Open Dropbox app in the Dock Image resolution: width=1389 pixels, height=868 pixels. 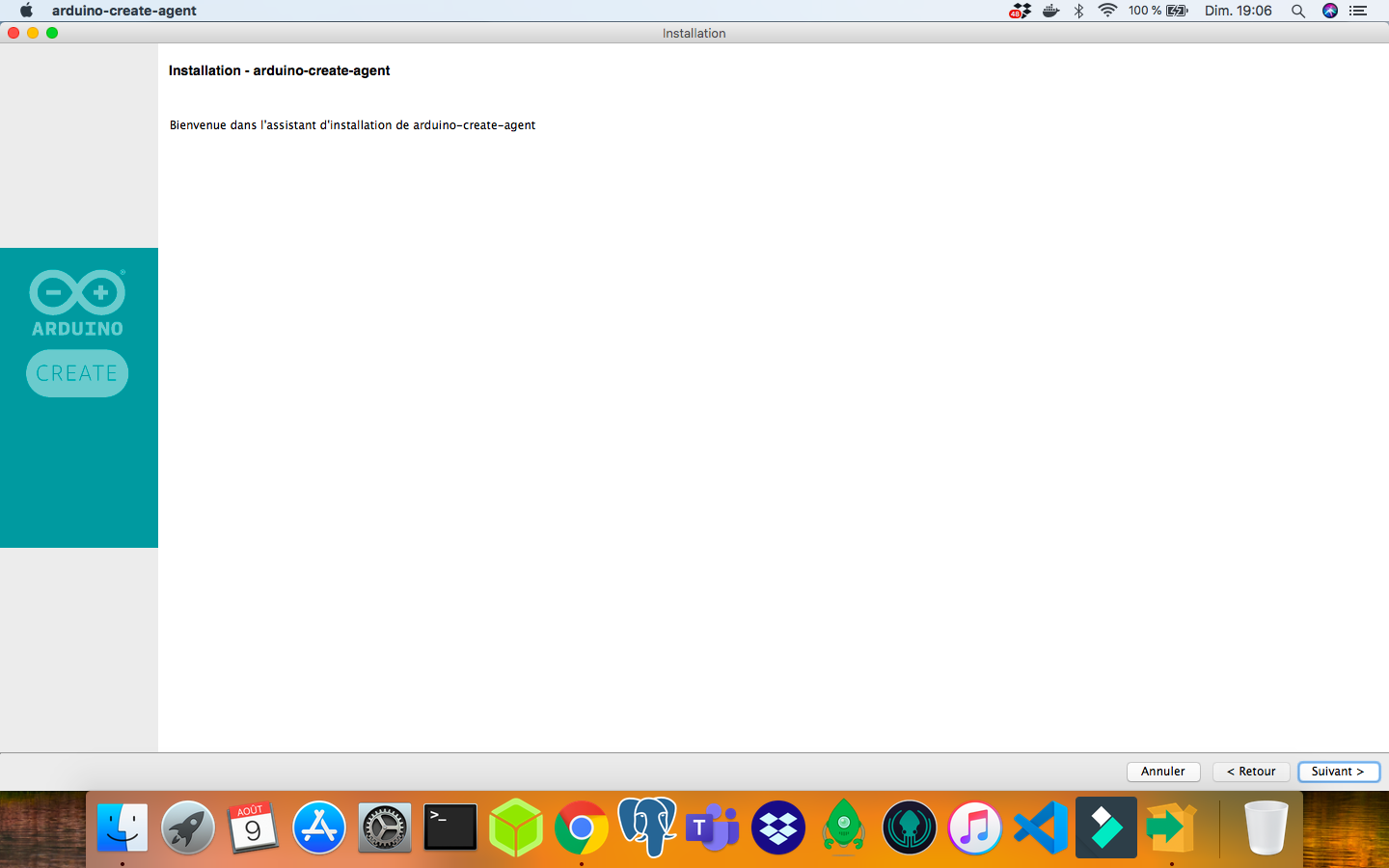[x=778, y=827]
